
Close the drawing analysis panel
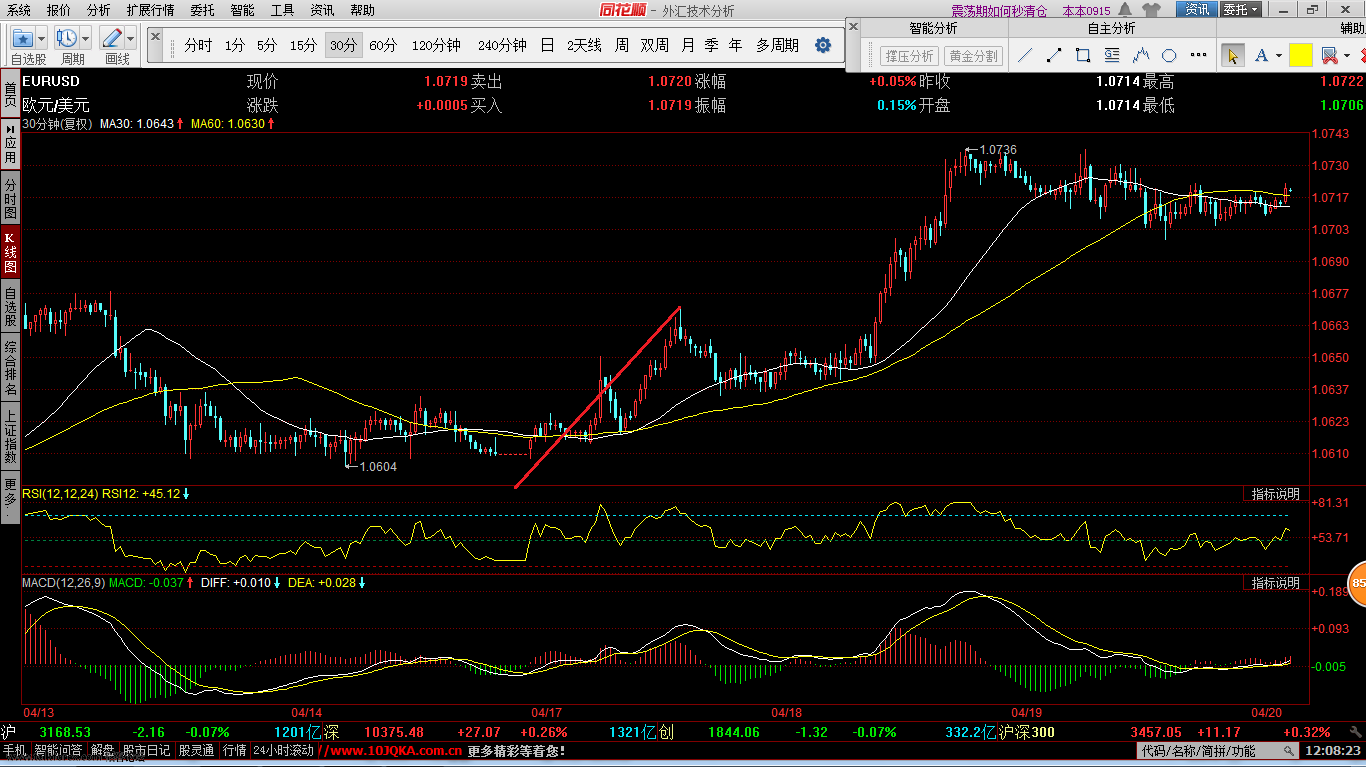pos(853,27)
